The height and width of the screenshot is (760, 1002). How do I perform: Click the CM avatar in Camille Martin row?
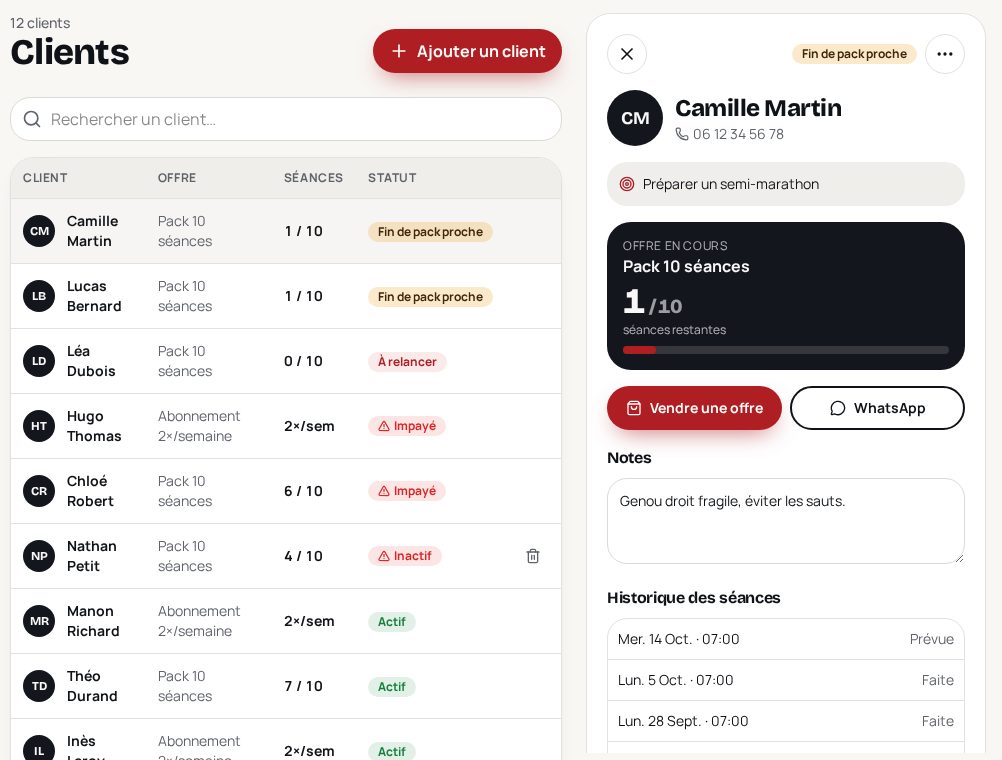39,231
